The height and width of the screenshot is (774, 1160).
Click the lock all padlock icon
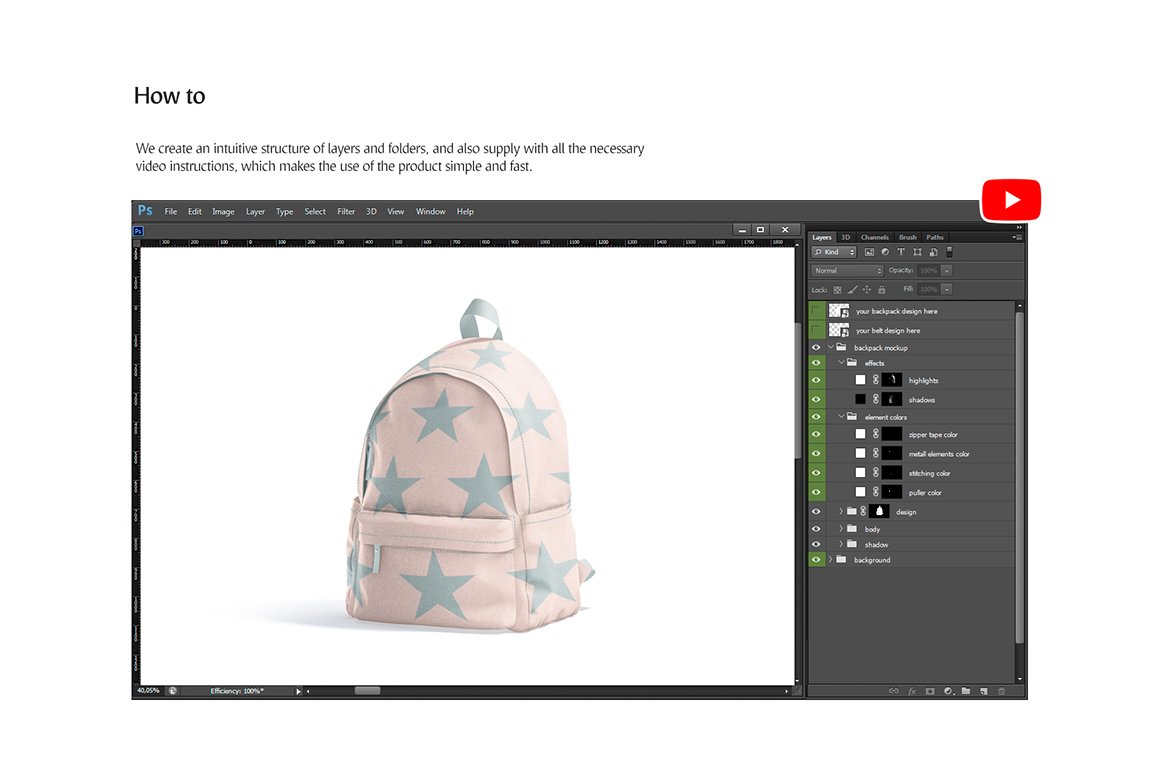pos(882,290)
